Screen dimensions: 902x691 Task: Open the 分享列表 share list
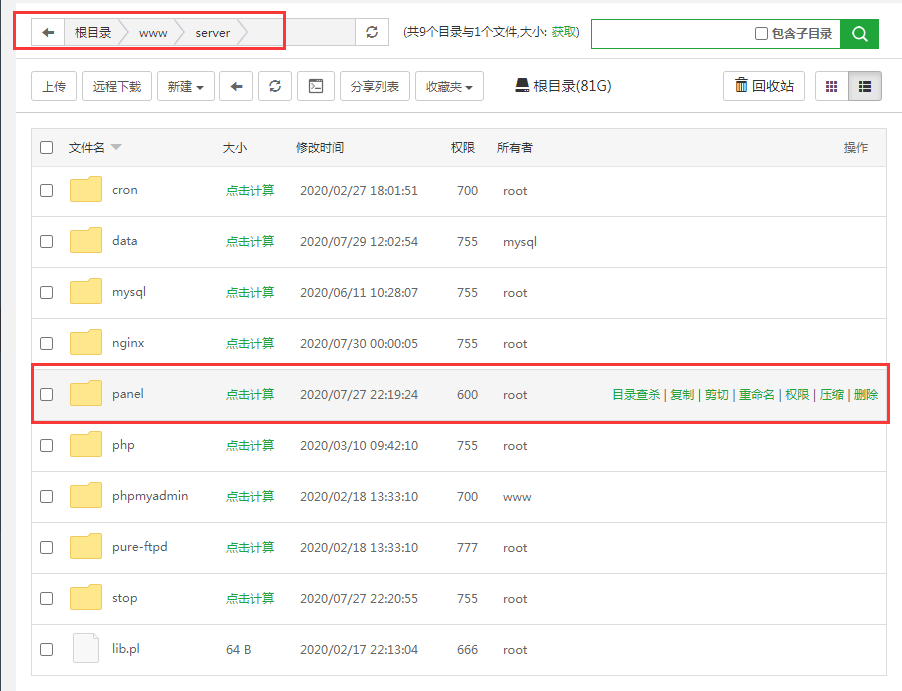click(x=375, y=86)
